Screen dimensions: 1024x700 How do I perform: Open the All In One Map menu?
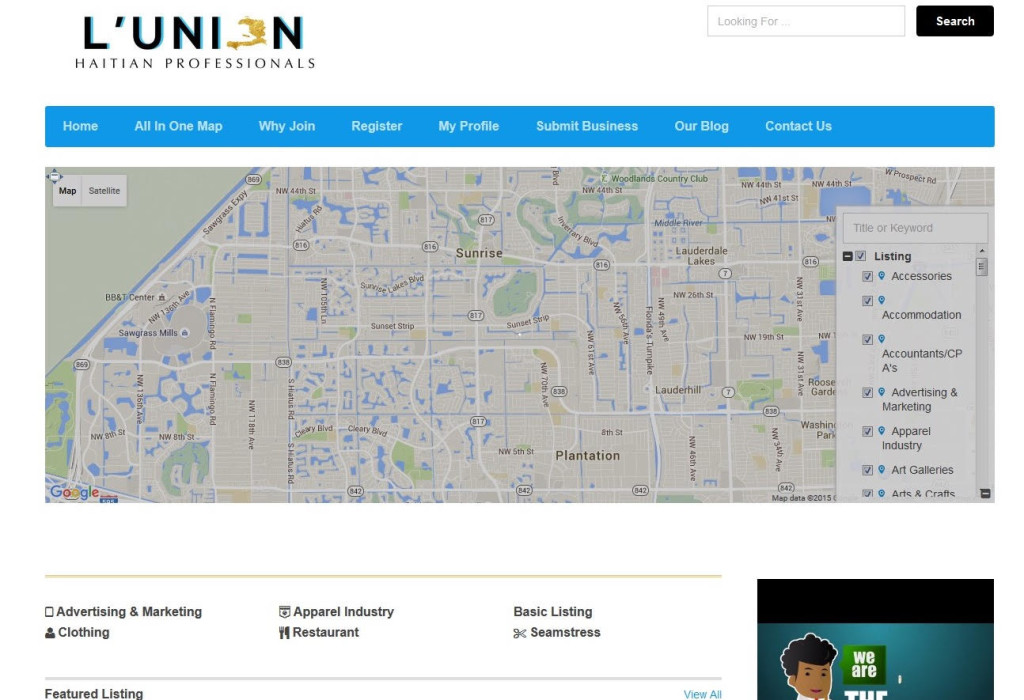[x=178, y=126]
